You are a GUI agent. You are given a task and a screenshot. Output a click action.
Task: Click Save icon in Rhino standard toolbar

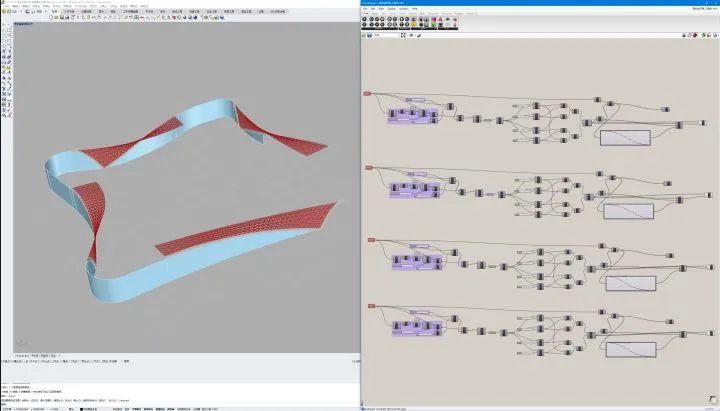coord(62,17)
